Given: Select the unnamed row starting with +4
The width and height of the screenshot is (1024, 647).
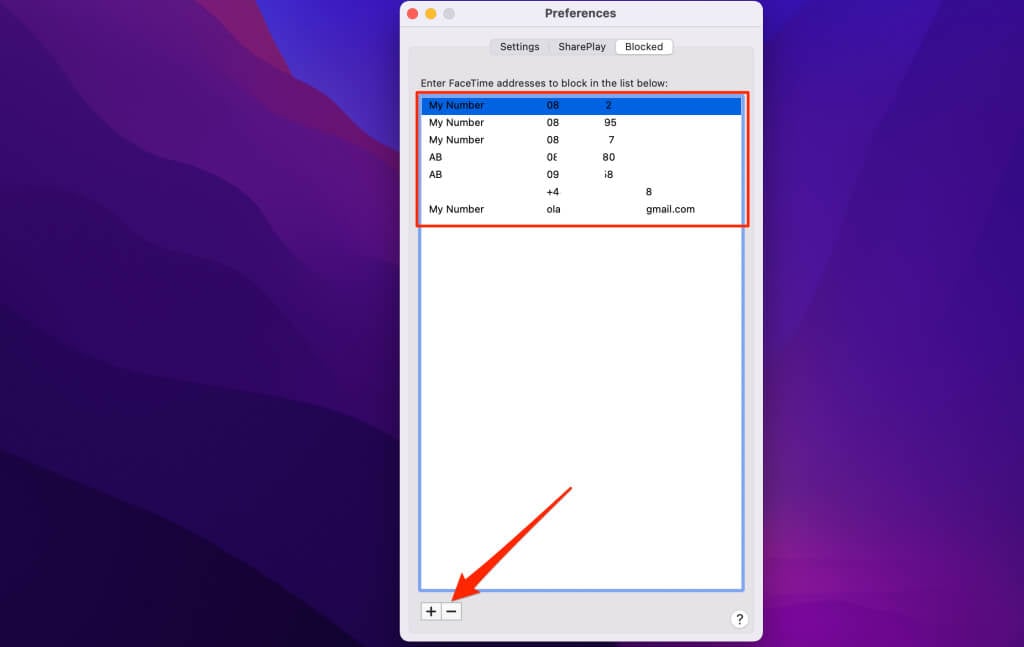Looking at the screenshot, I should (581, 192).
